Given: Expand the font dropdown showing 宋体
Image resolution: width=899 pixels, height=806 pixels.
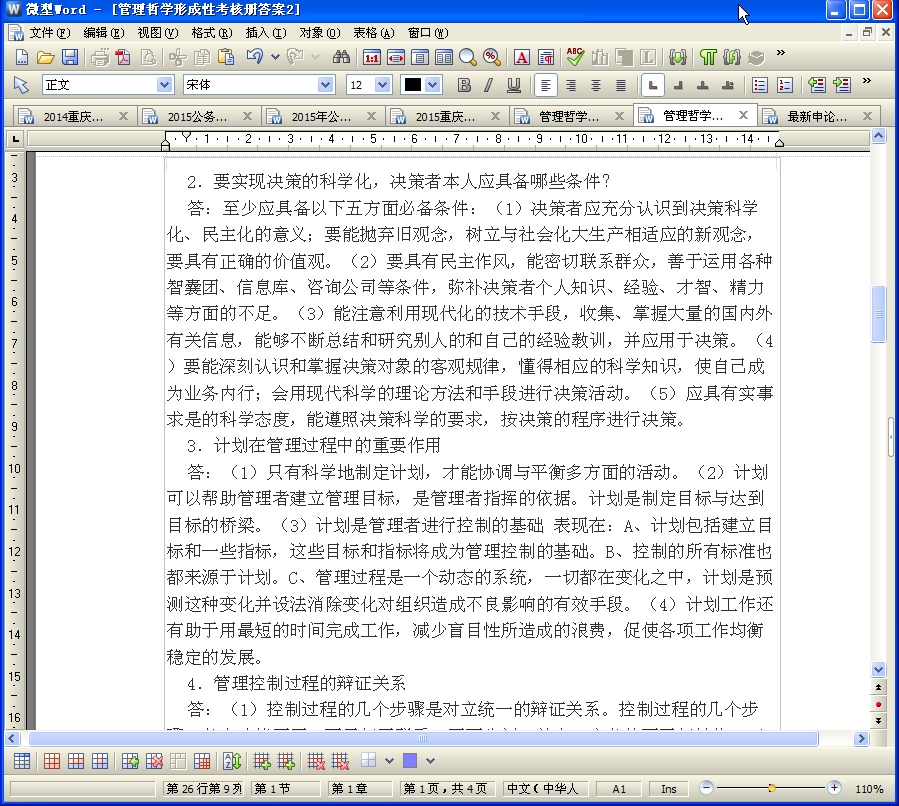Looking at the screenshot, I should point(325,85).
